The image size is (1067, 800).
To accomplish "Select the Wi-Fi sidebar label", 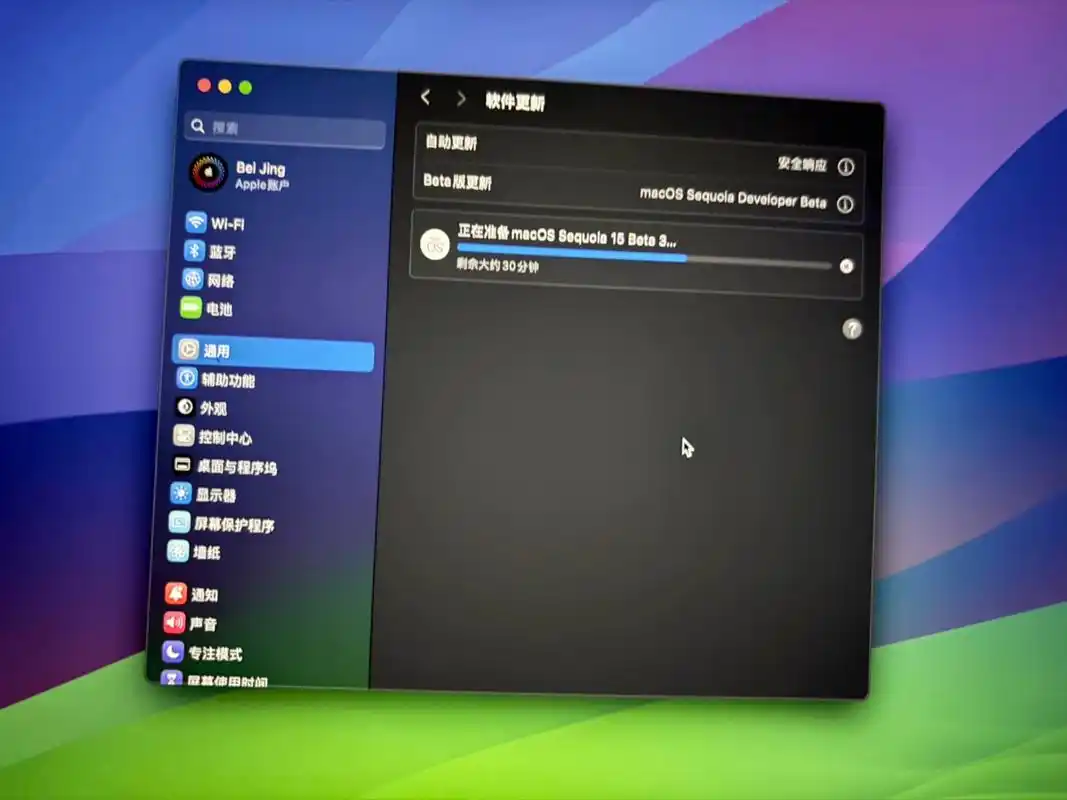I will click(227, 224).
